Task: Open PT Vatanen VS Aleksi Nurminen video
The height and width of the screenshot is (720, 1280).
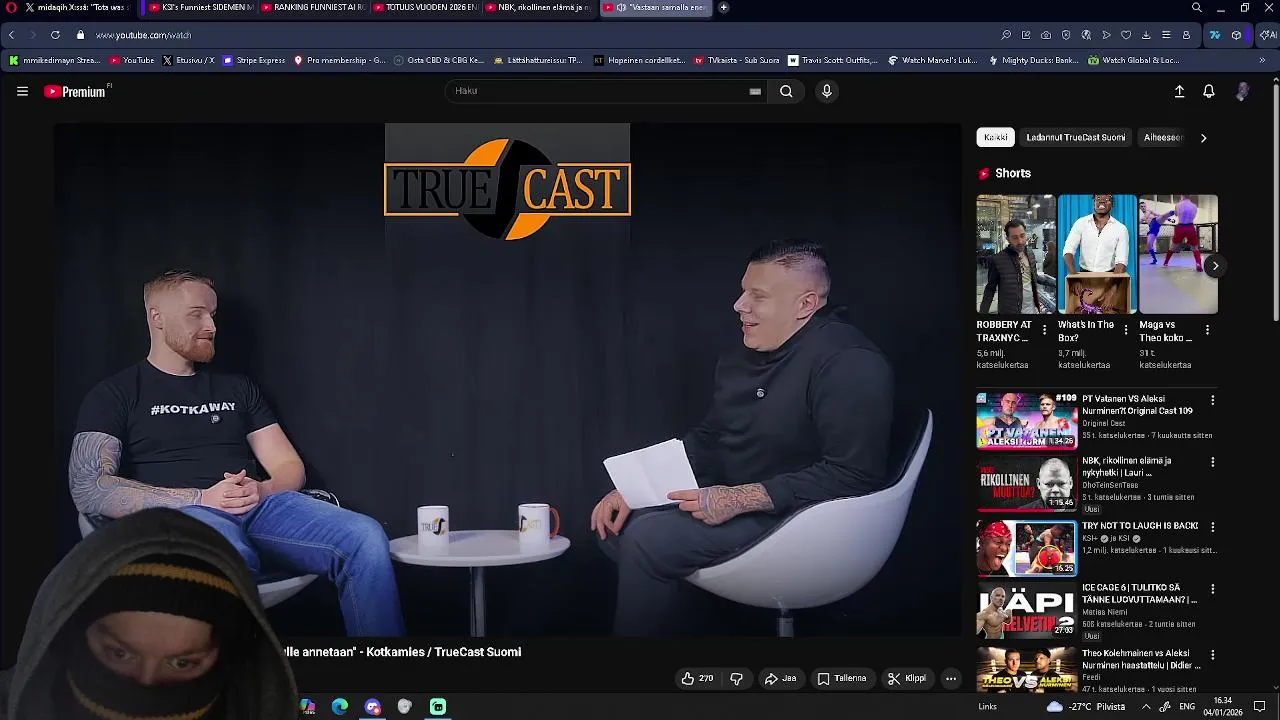Action: pos(1027,421)
